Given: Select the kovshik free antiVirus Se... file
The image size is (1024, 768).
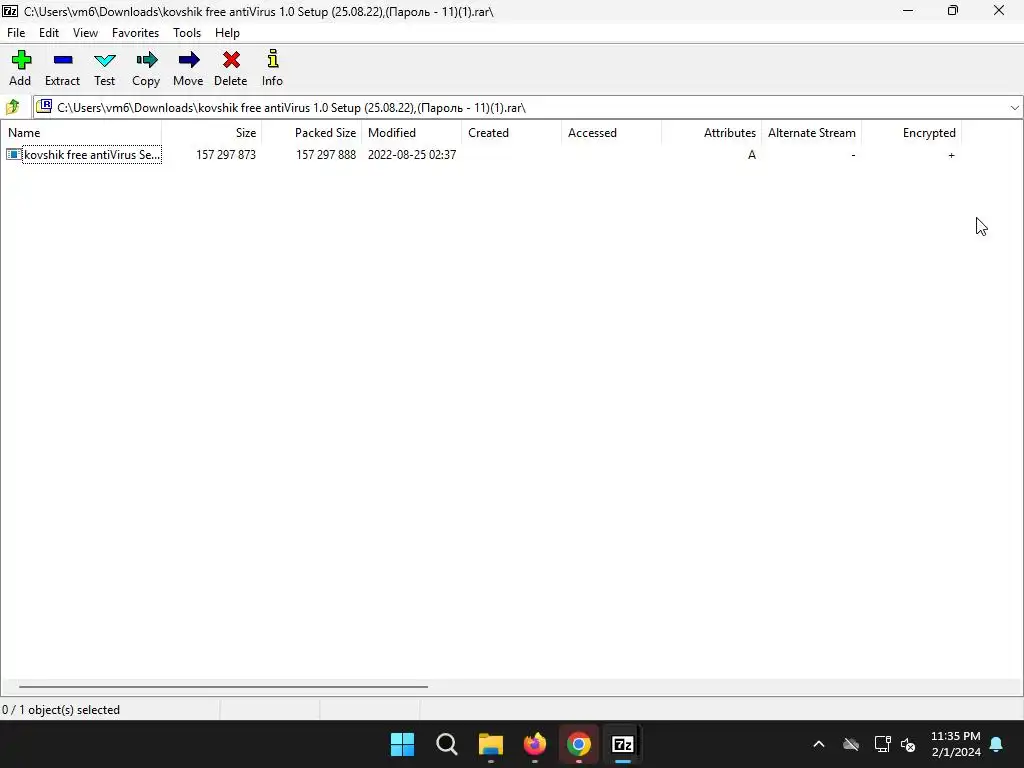Looking at the screenshot, I should tap(91, 155).
